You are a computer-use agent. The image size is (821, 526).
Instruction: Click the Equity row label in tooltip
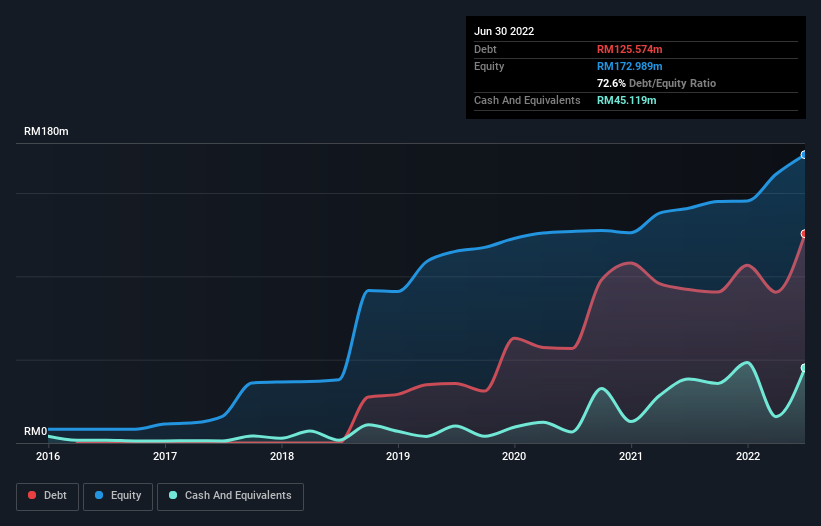[x=489, y=66]
